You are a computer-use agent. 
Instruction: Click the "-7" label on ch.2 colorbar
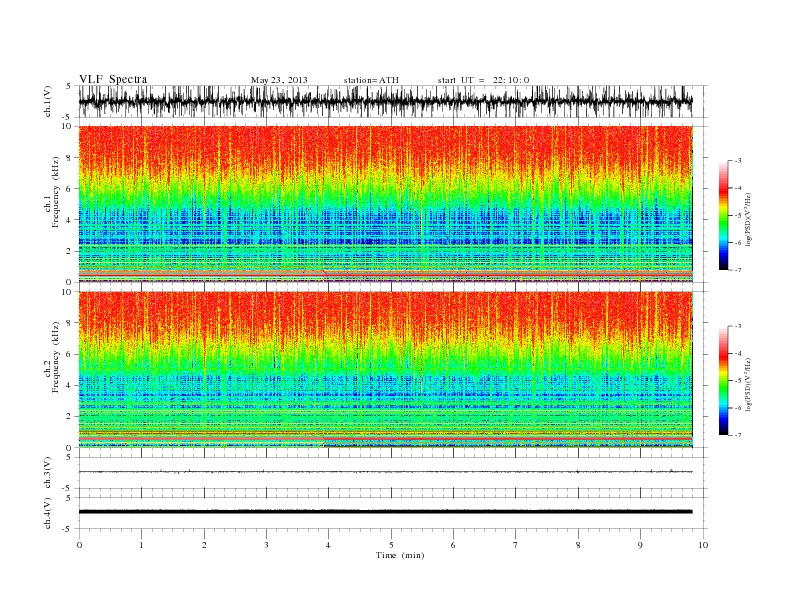(x=738, y=435)
